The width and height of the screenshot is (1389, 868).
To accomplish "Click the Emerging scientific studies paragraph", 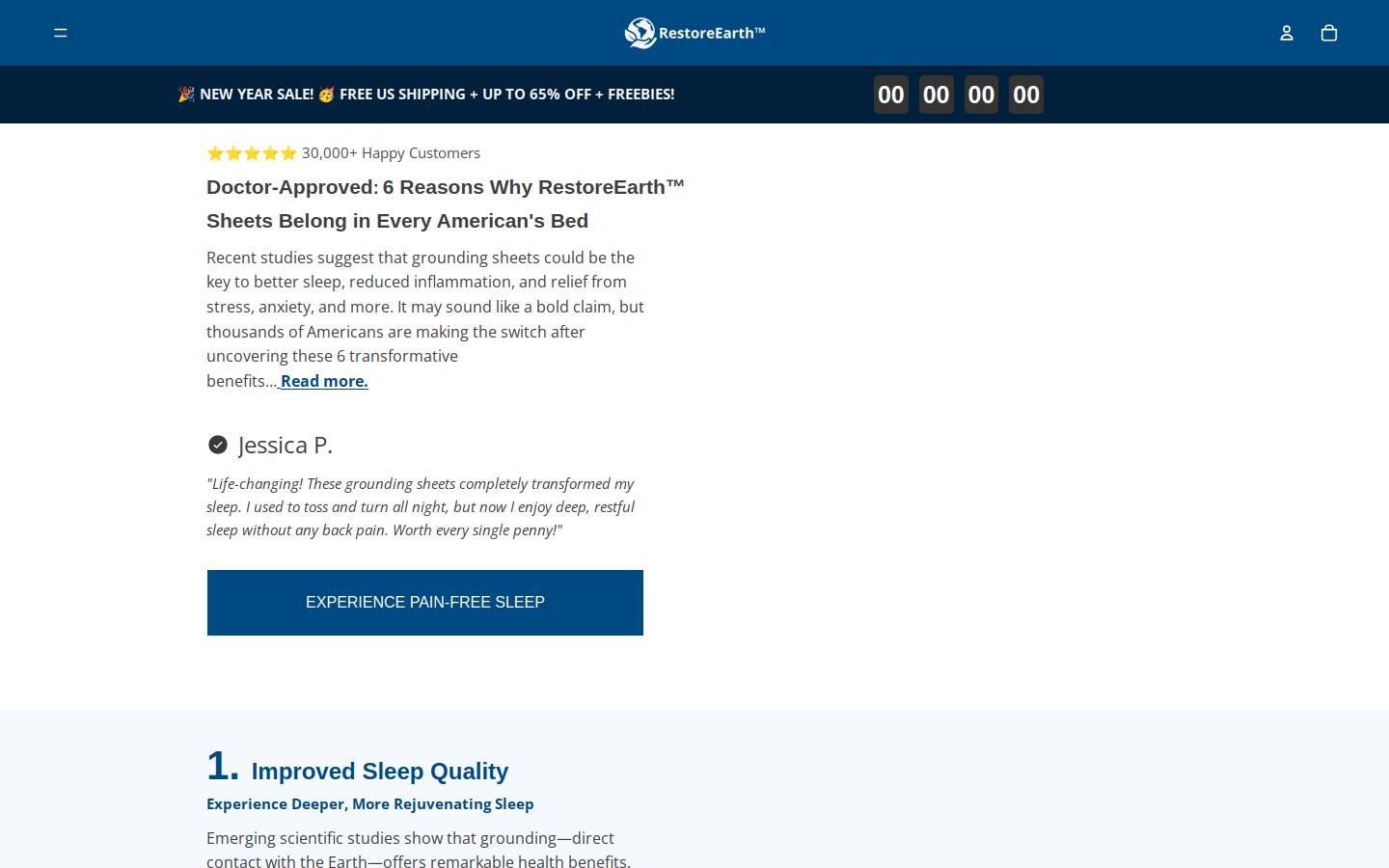I will tap(419, 850).
